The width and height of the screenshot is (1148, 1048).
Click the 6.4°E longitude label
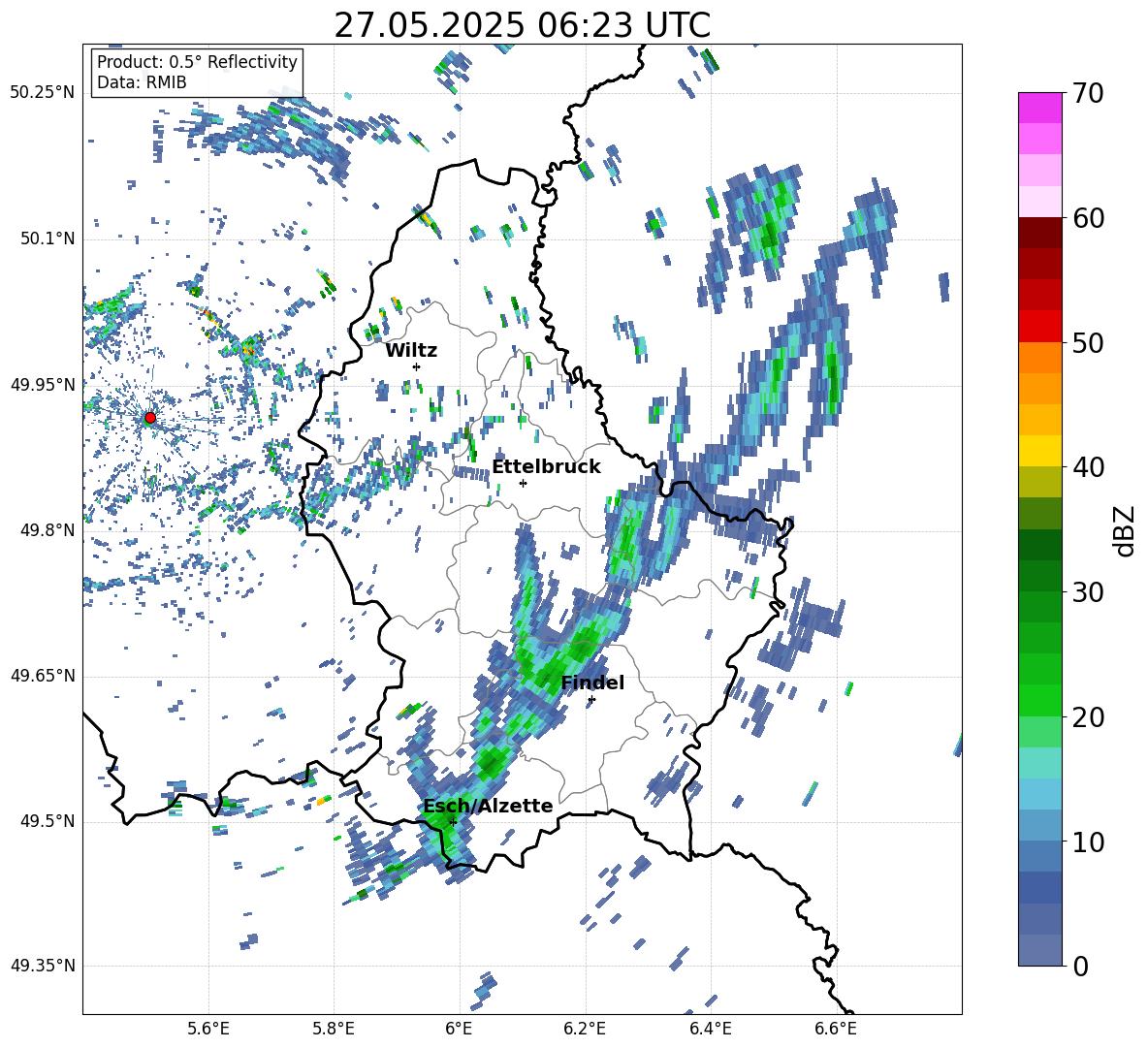tap(710, 1030)
